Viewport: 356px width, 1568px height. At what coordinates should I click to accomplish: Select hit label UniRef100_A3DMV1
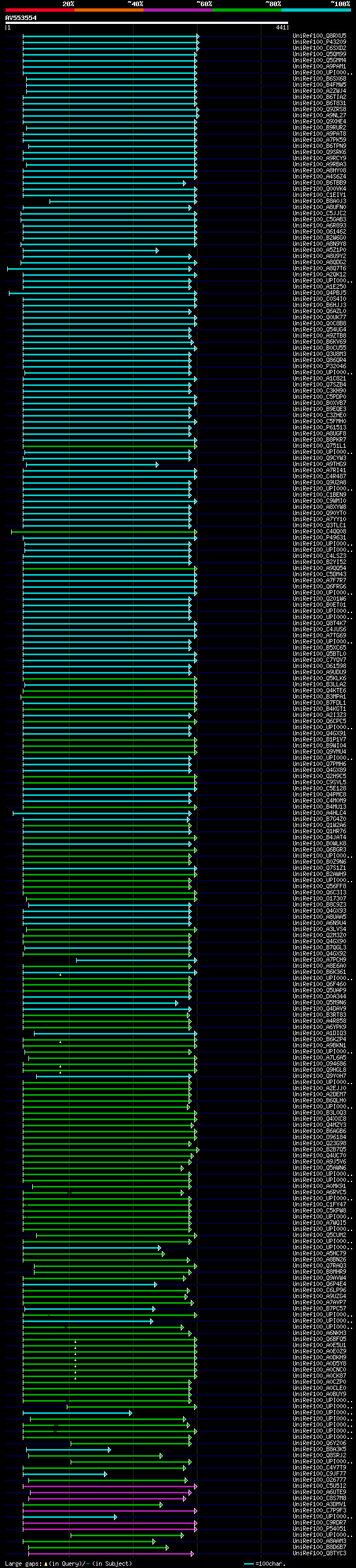[319, 1504]
